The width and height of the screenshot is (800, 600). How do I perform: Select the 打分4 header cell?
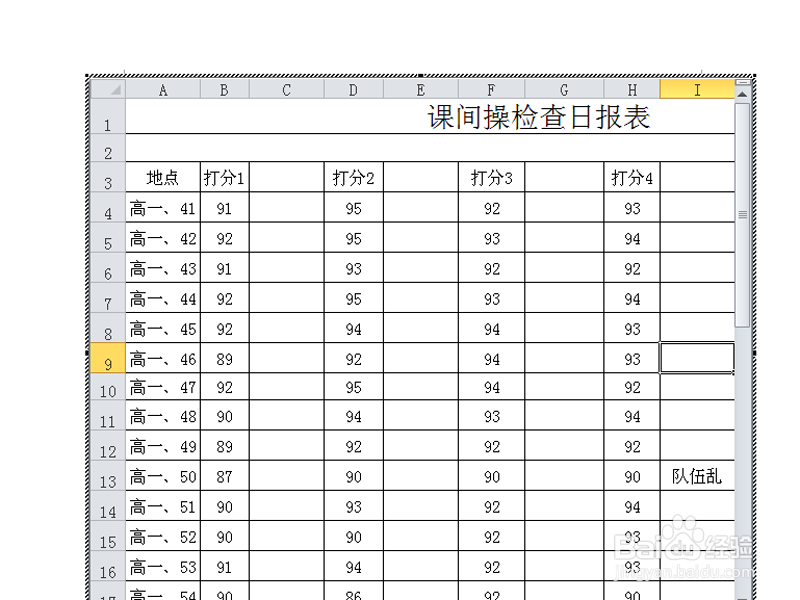pos(632,178)
